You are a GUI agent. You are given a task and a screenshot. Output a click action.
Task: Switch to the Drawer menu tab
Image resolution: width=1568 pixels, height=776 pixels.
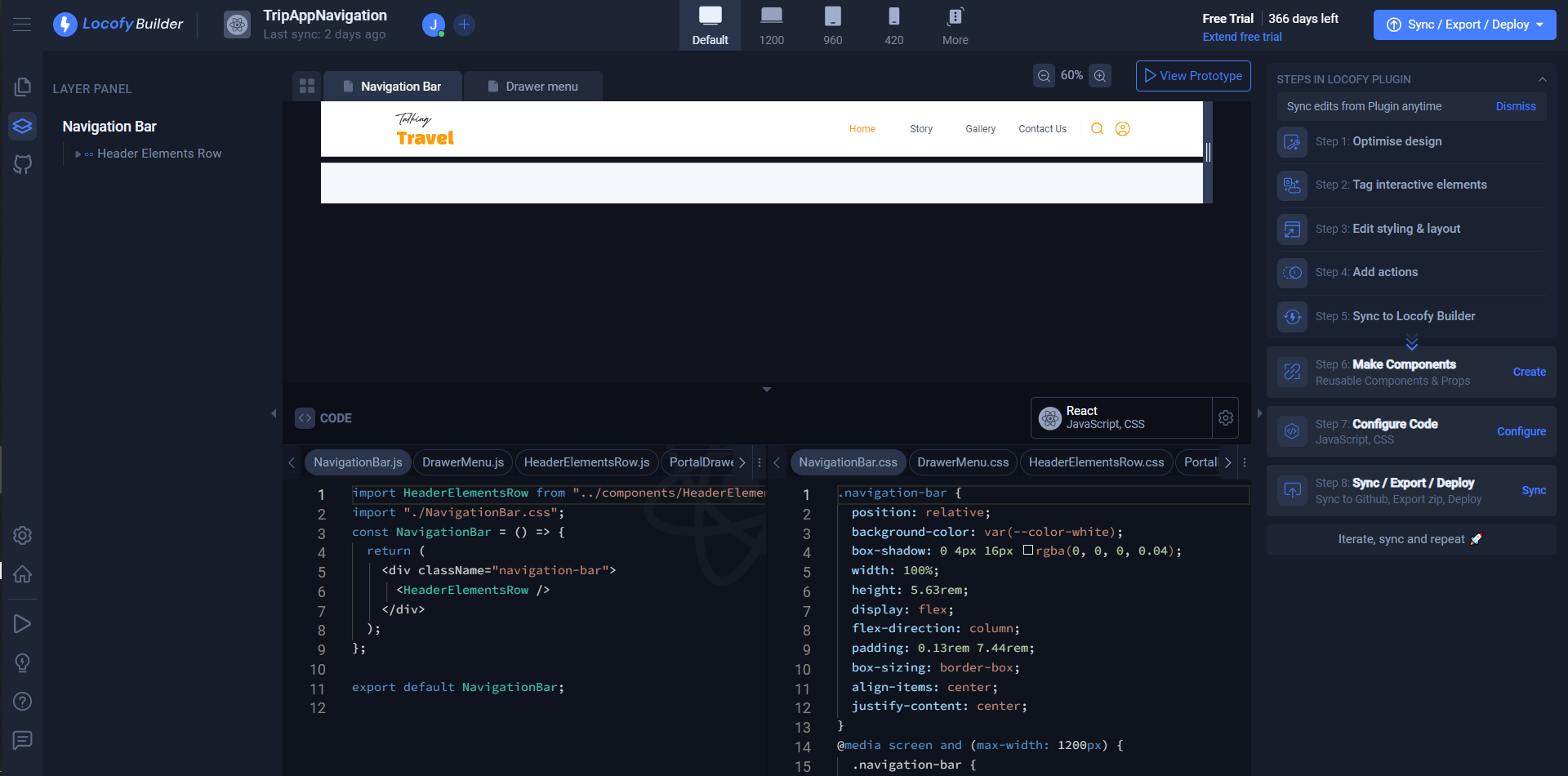click(x=532, y=86)
